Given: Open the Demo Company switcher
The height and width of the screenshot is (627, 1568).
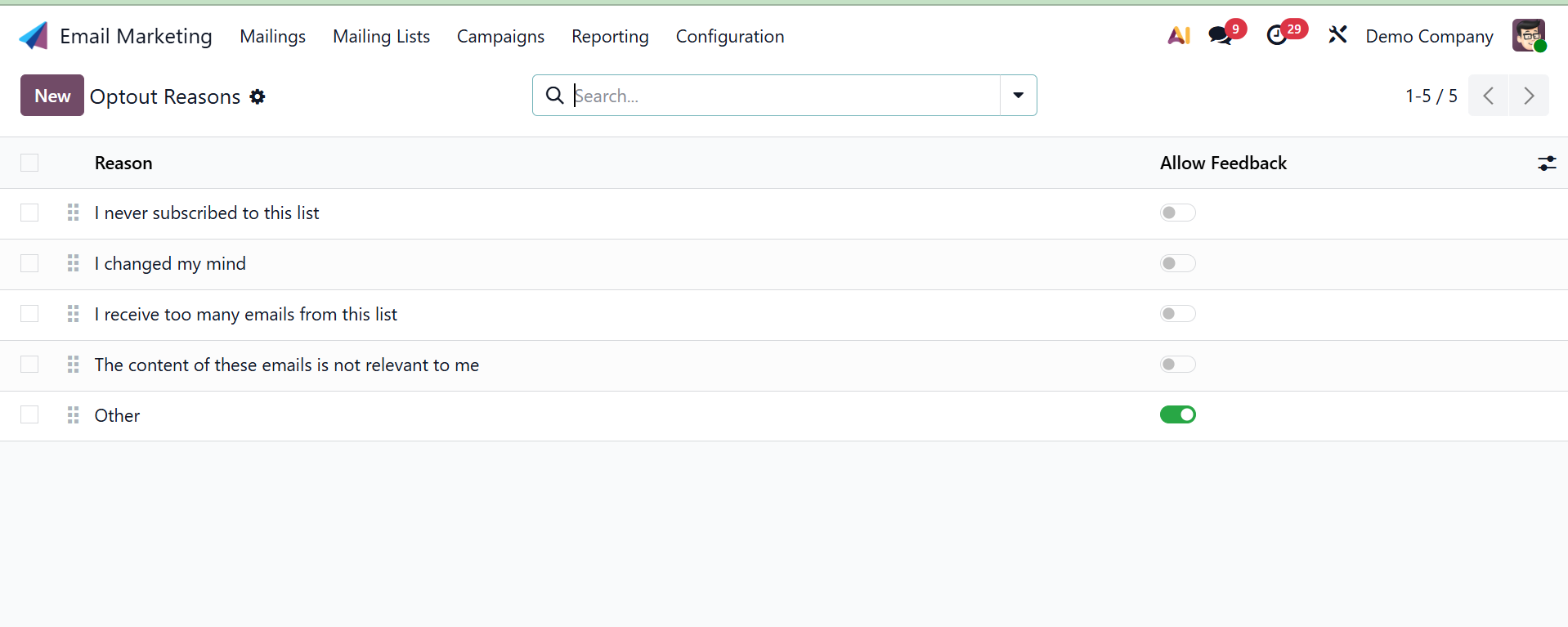Looking at the screenshot, I should (1429, 36).
